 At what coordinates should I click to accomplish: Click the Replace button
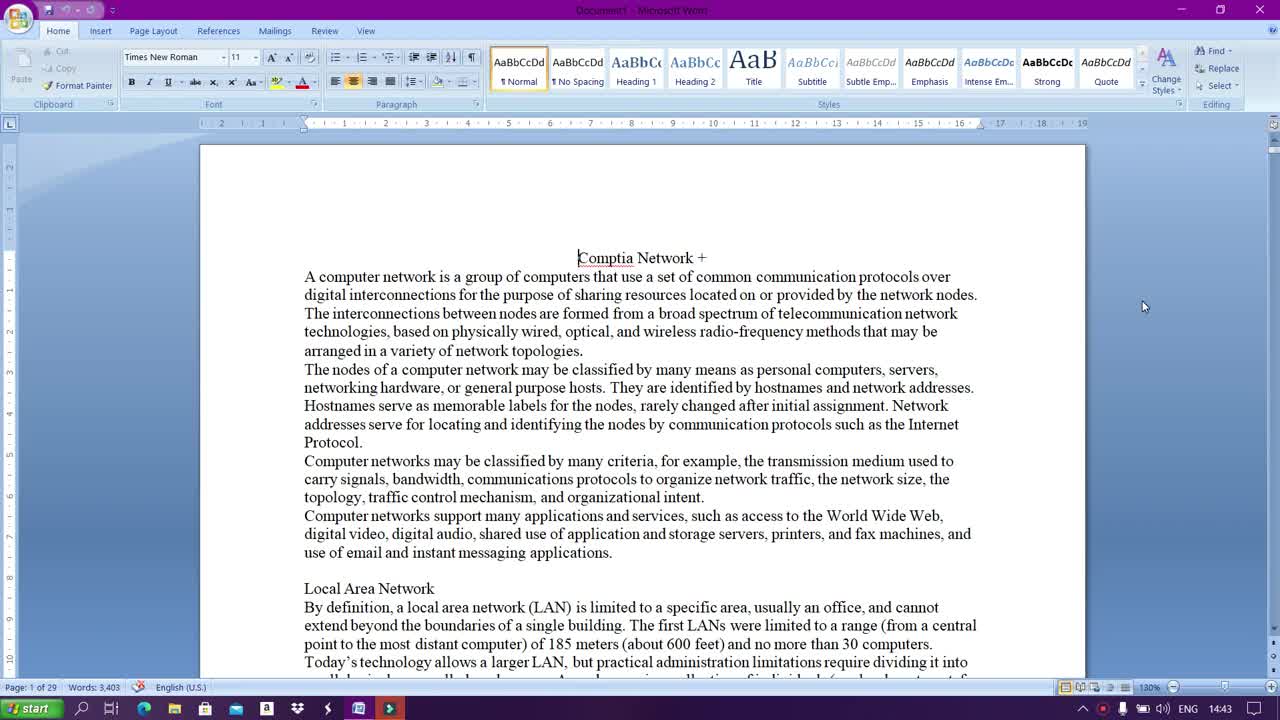pos(1217,68)
